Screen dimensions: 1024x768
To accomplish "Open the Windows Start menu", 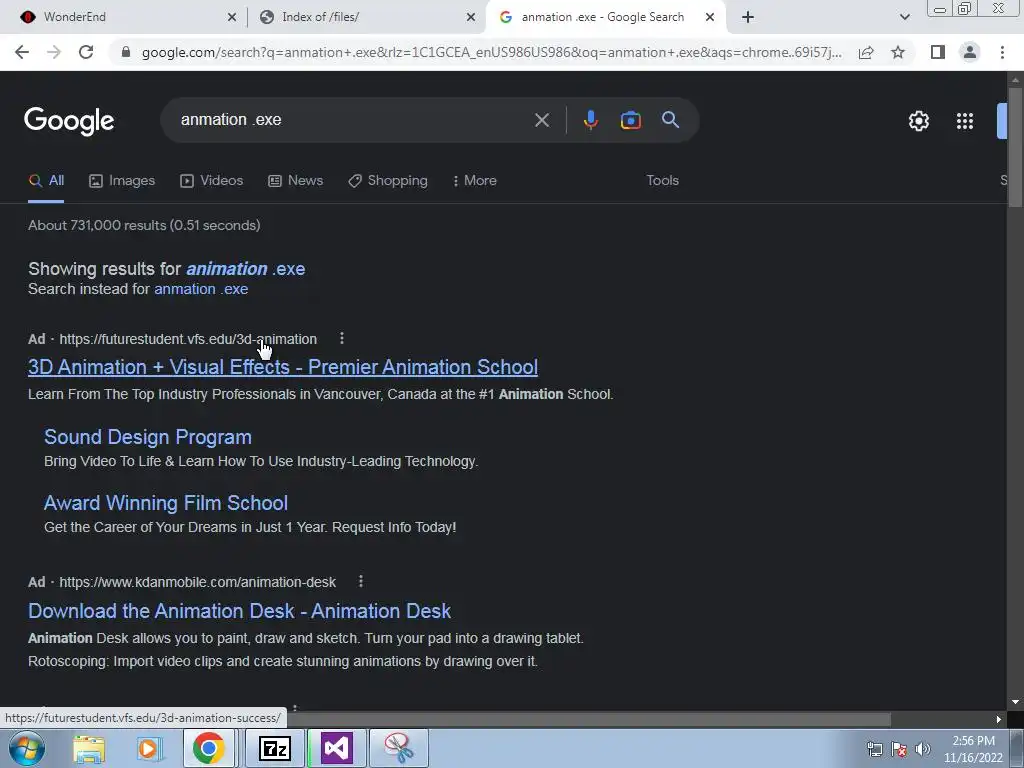I will coord(25,748).
